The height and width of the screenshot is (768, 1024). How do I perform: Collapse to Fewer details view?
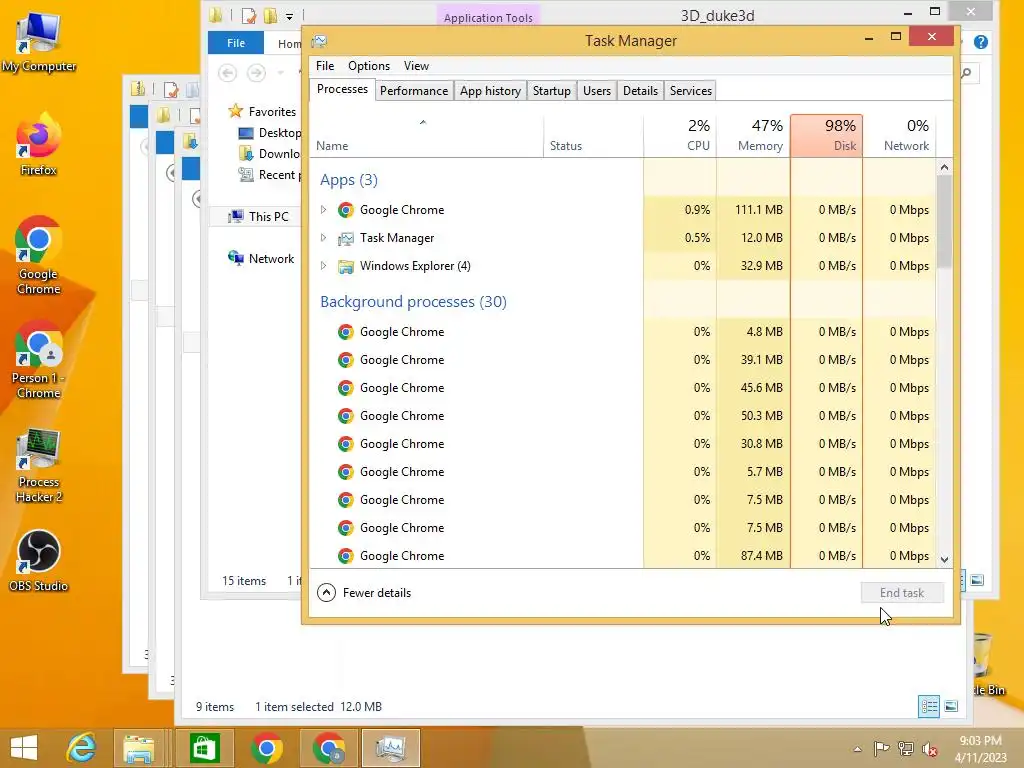[364, 592]
